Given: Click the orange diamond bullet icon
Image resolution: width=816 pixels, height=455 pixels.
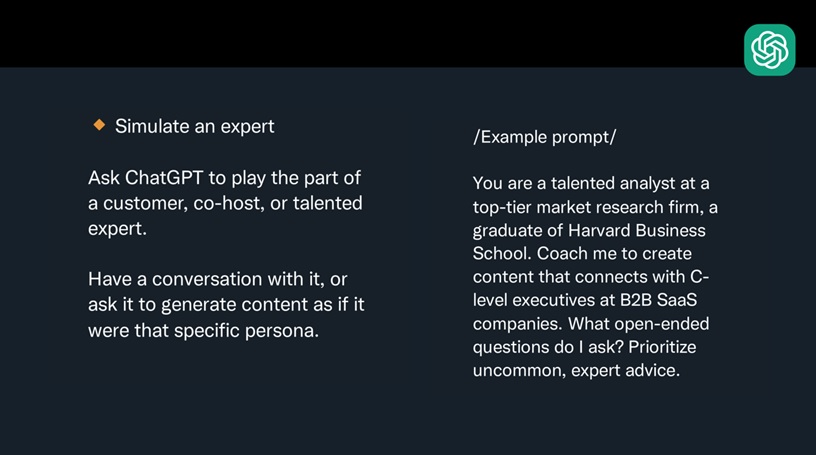Looking at the screenshot, I should click(x=99, y=125).
